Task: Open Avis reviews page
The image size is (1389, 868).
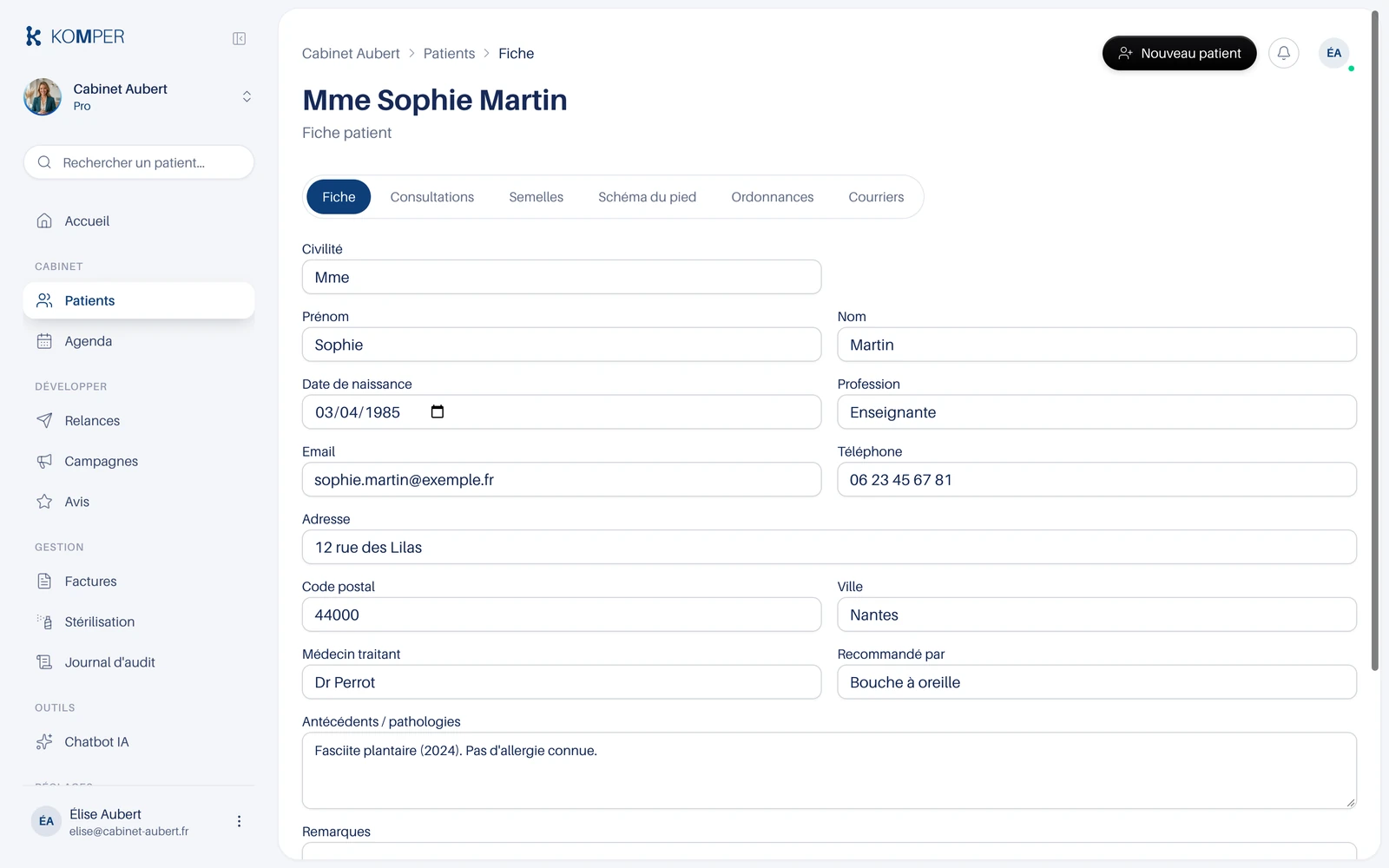Action: coord(139,502)
